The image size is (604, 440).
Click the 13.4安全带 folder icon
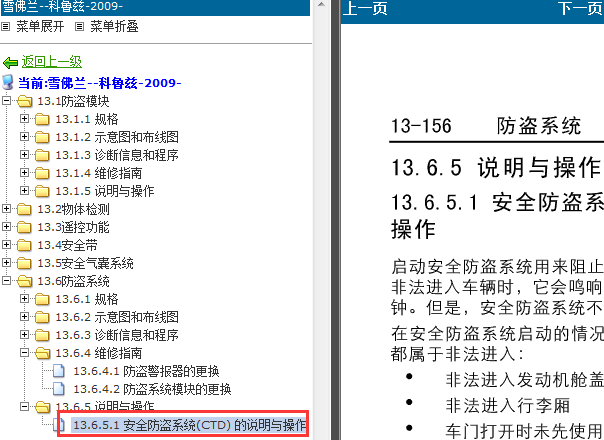coord(24,245)
